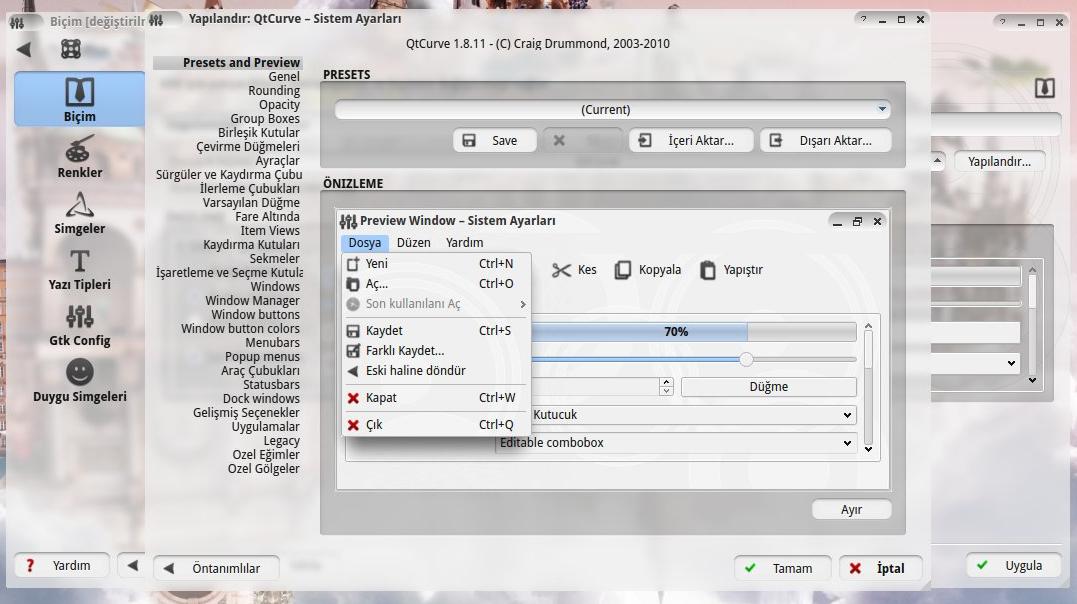
Task: Click the Uygula button in background window
Action: (1013, 566)
